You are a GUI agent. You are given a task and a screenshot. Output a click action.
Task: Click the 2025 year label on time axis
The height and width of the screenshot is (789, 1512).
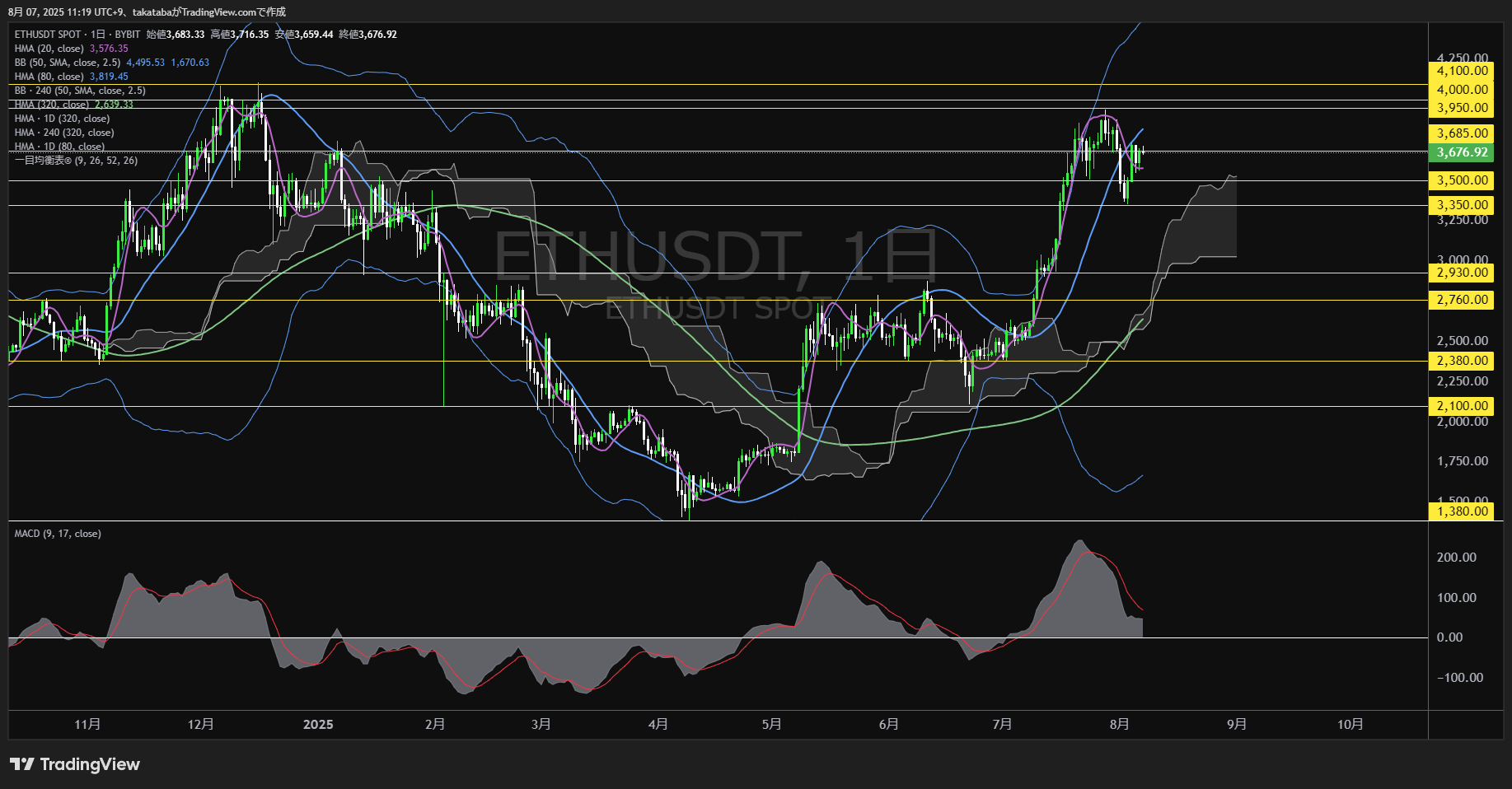(318, 724)
